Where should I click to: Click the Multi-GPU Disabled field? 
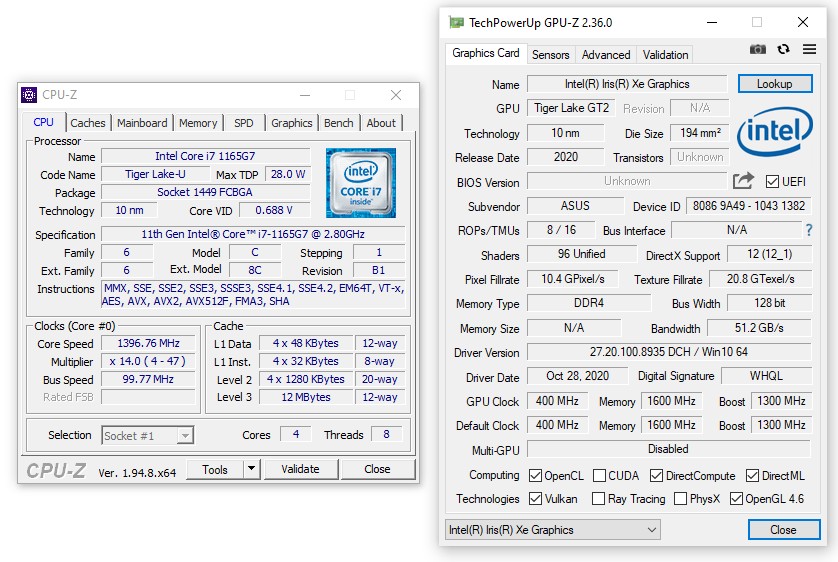[x=669, y=449]
